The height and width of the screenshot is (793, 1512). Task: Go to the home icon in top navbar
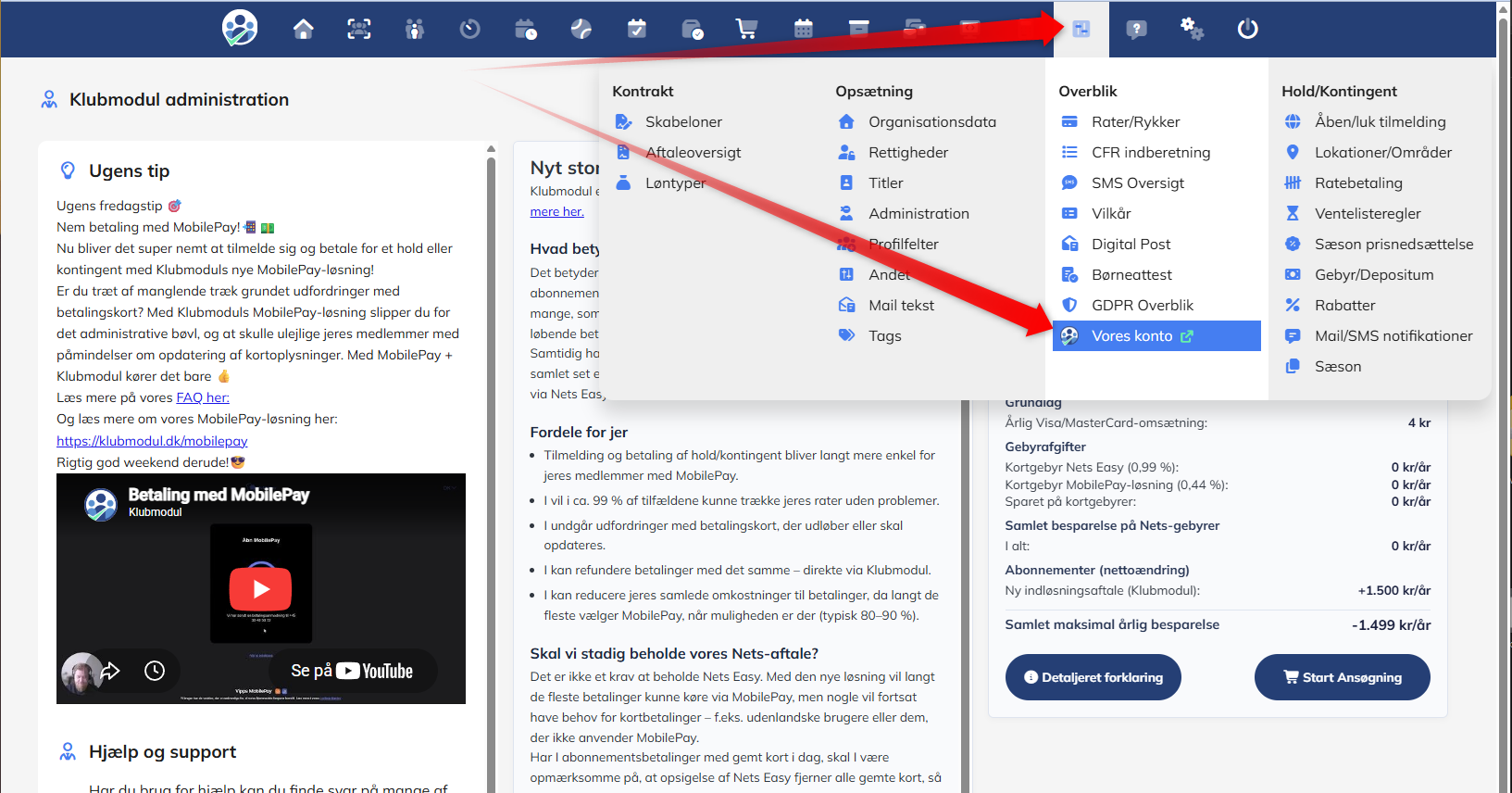(303, 29)
